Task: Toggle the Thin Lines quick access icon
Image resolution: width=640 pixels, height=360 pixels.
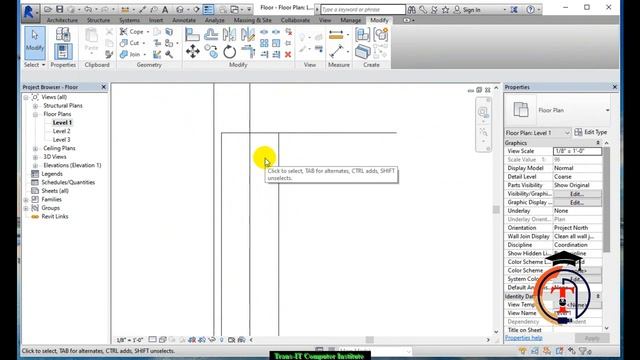Action: (x=208, y=9)
